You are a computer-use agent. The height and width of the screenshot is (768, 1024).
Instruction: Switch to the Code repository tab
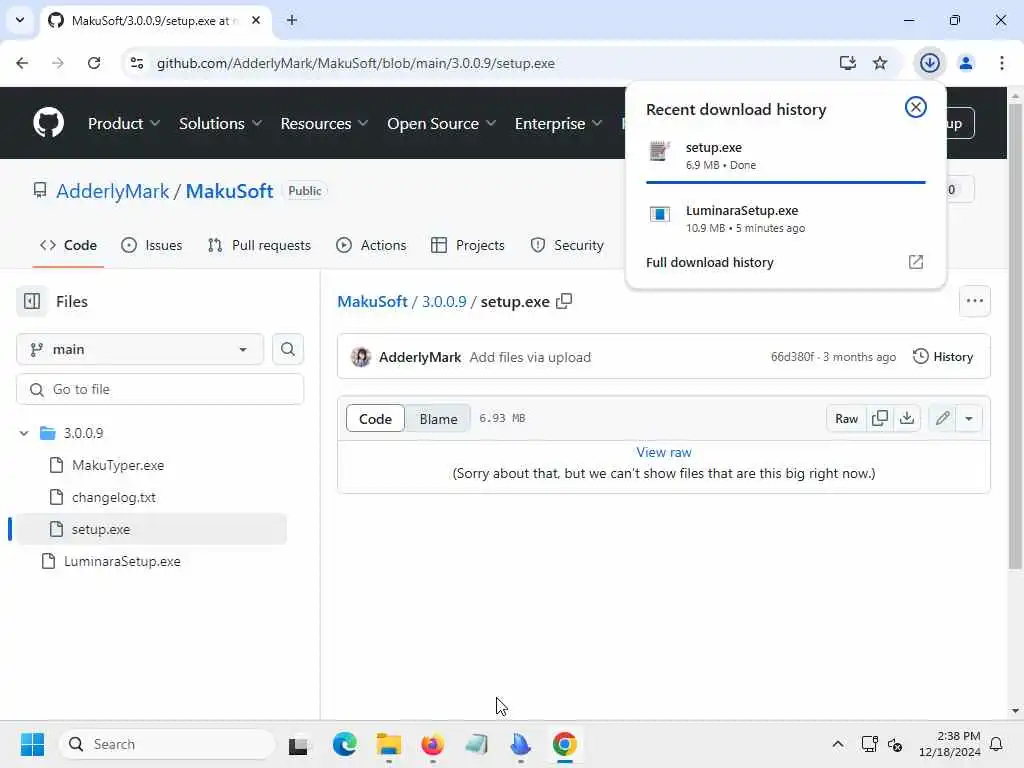[x=69, y=246]
